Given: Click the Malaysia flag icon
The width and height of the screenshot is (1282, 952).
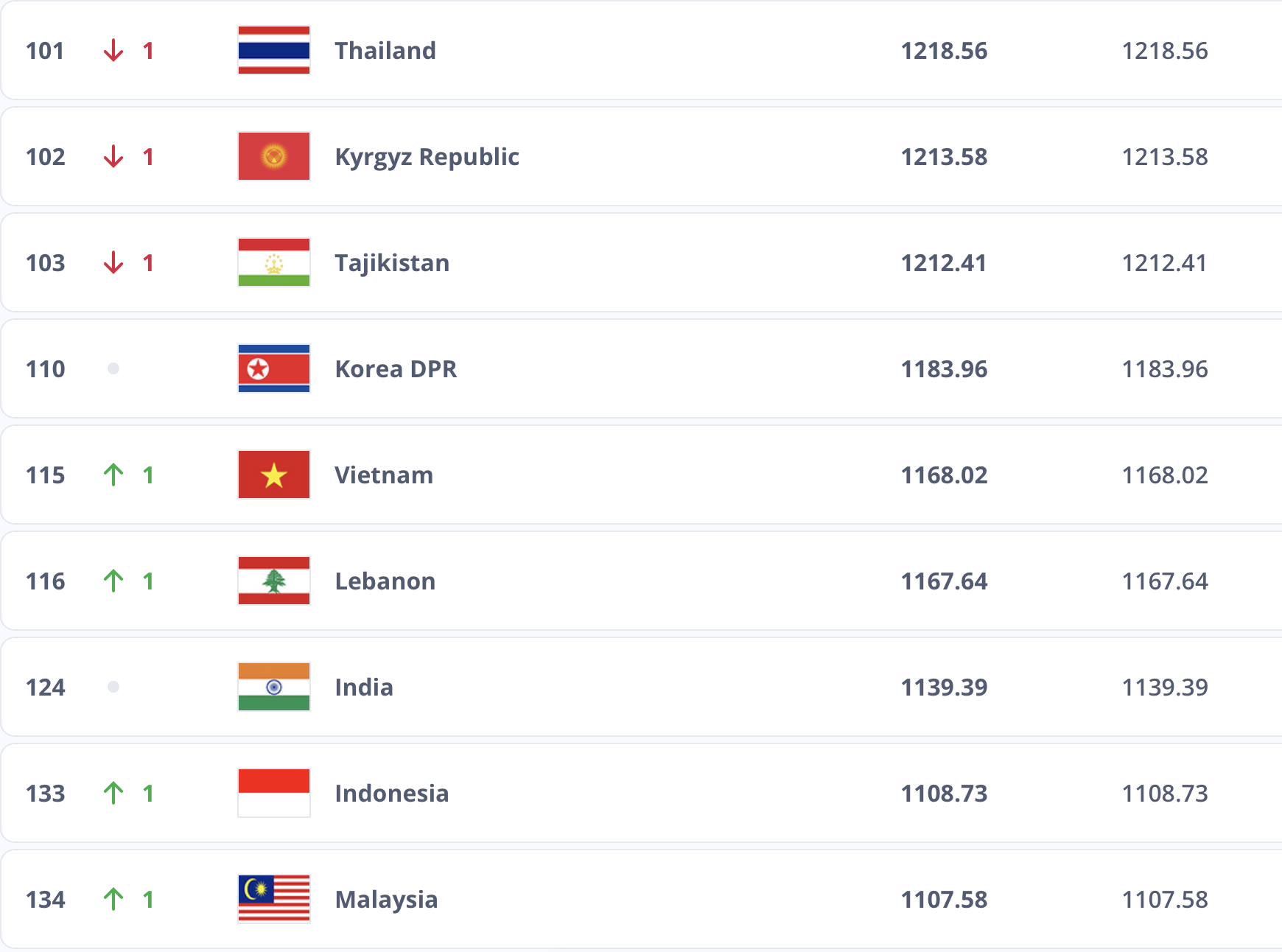Looking at the screenshot, I should point(273,899).
